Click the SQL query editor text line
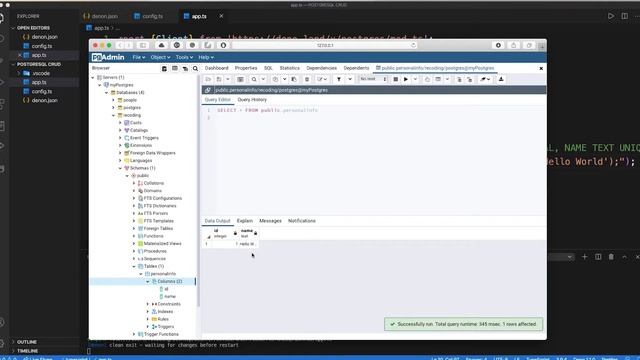The height and width of the screenshot is (360, 640). [267, 110]
